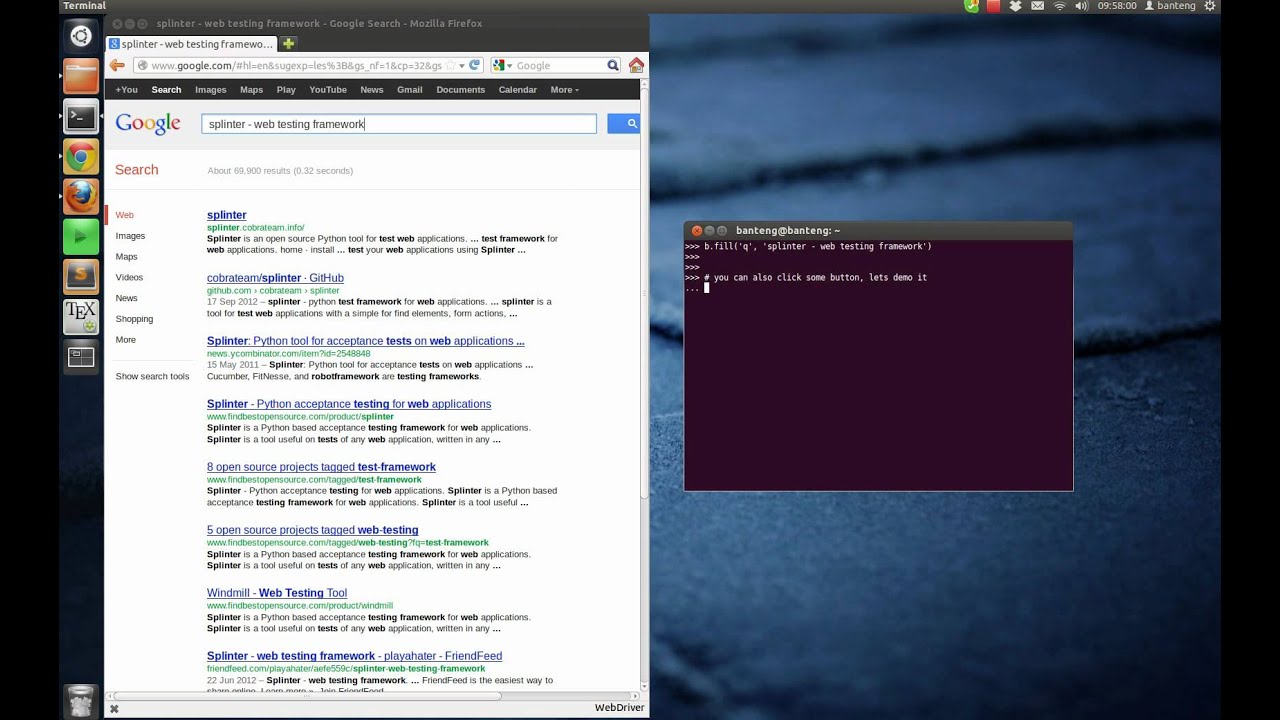
Task: Bookmark this page with the star
Action: [x=449, y=65]
